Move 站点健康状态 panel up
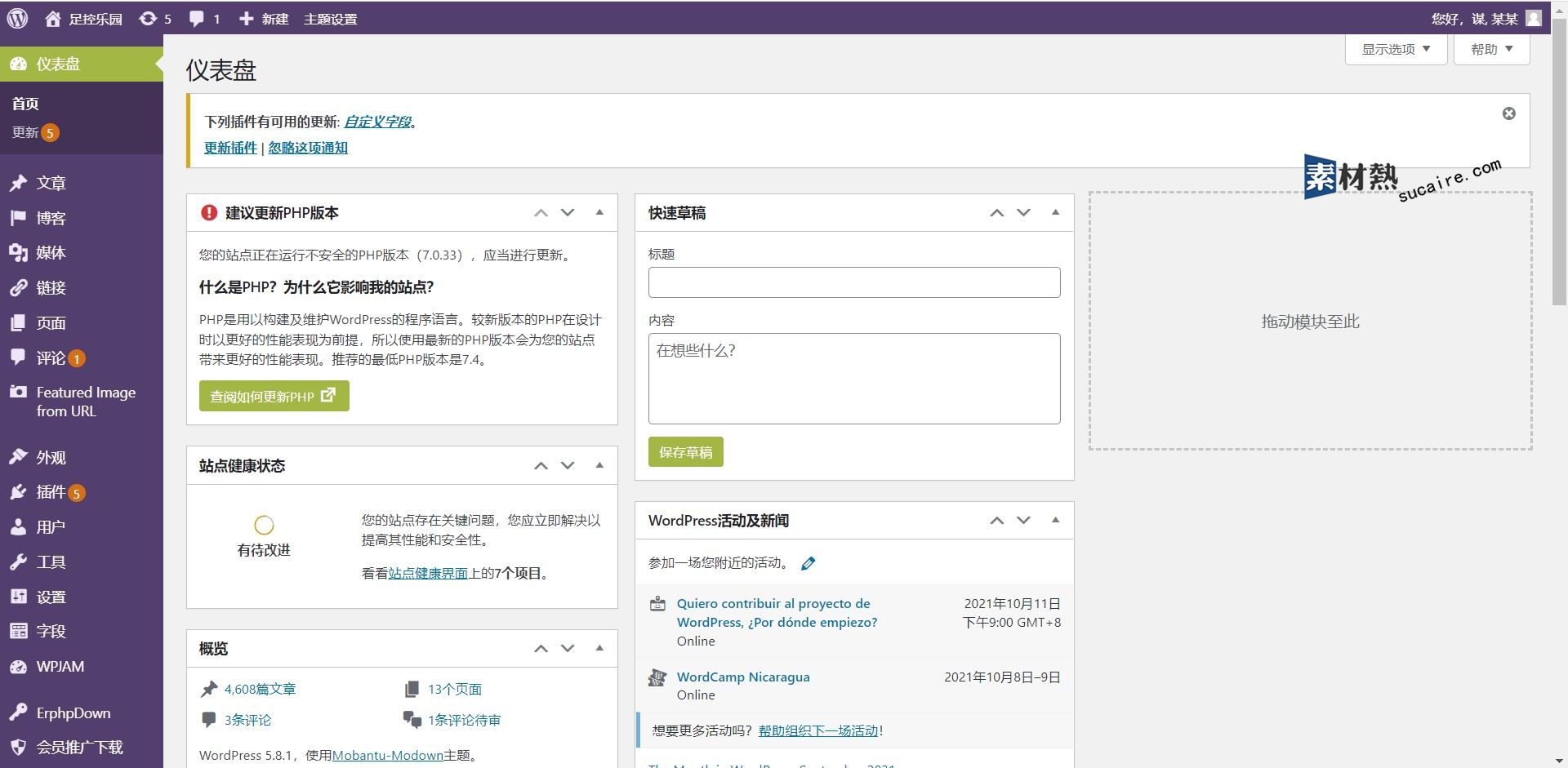Screen dimensions: 1568x768 pos(541,466)
